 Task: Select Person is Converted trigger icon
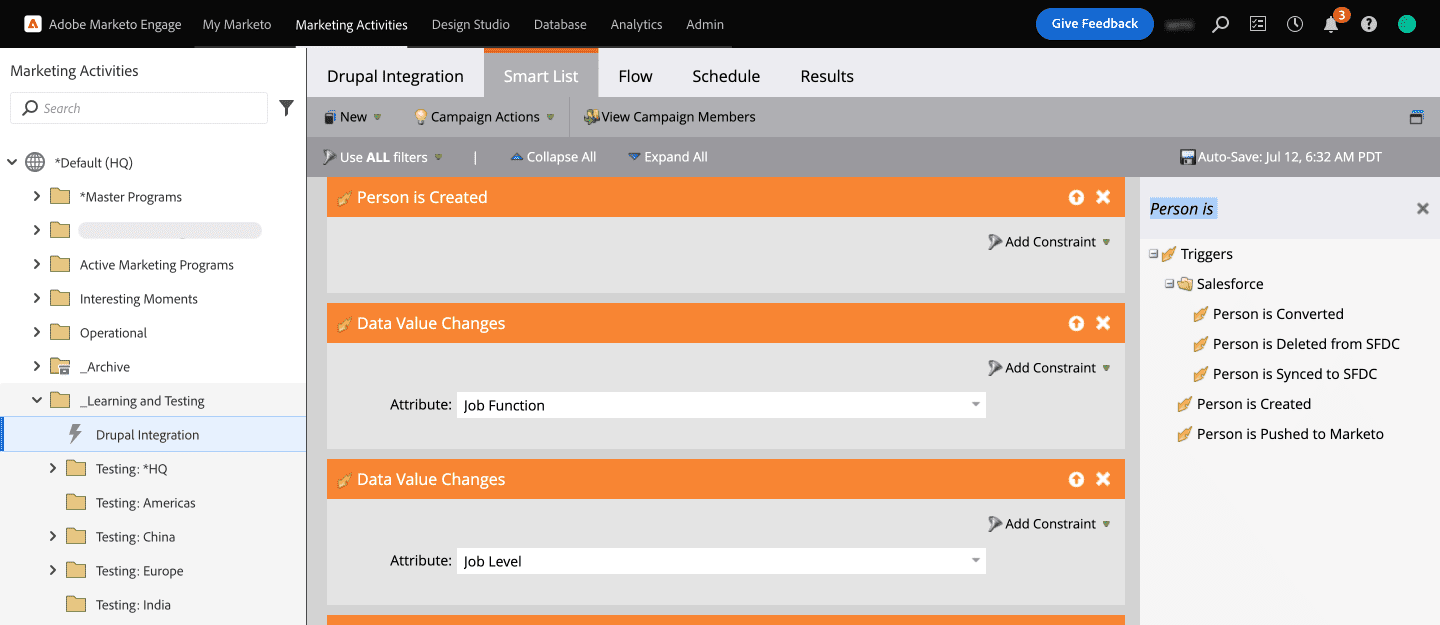pyautogui.click(x=1201, y=314)
